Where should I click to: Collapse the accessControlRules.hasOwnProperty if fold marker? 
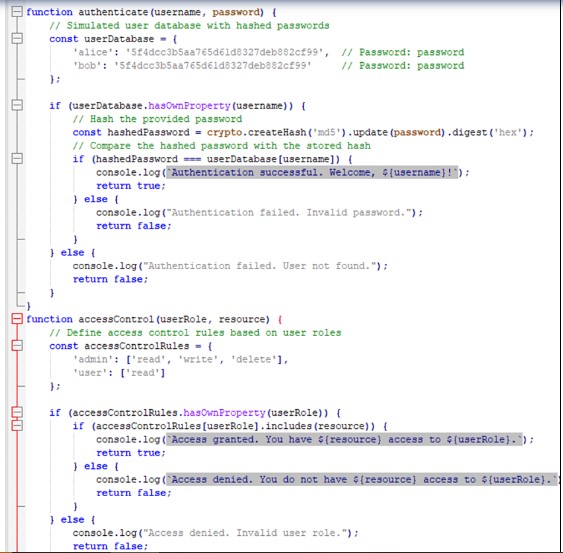(17, 412)
